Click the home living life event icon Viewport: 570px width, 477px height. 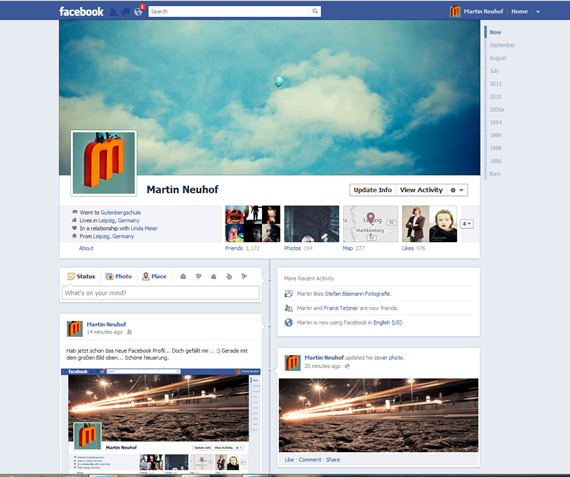[x=214, y=277]
